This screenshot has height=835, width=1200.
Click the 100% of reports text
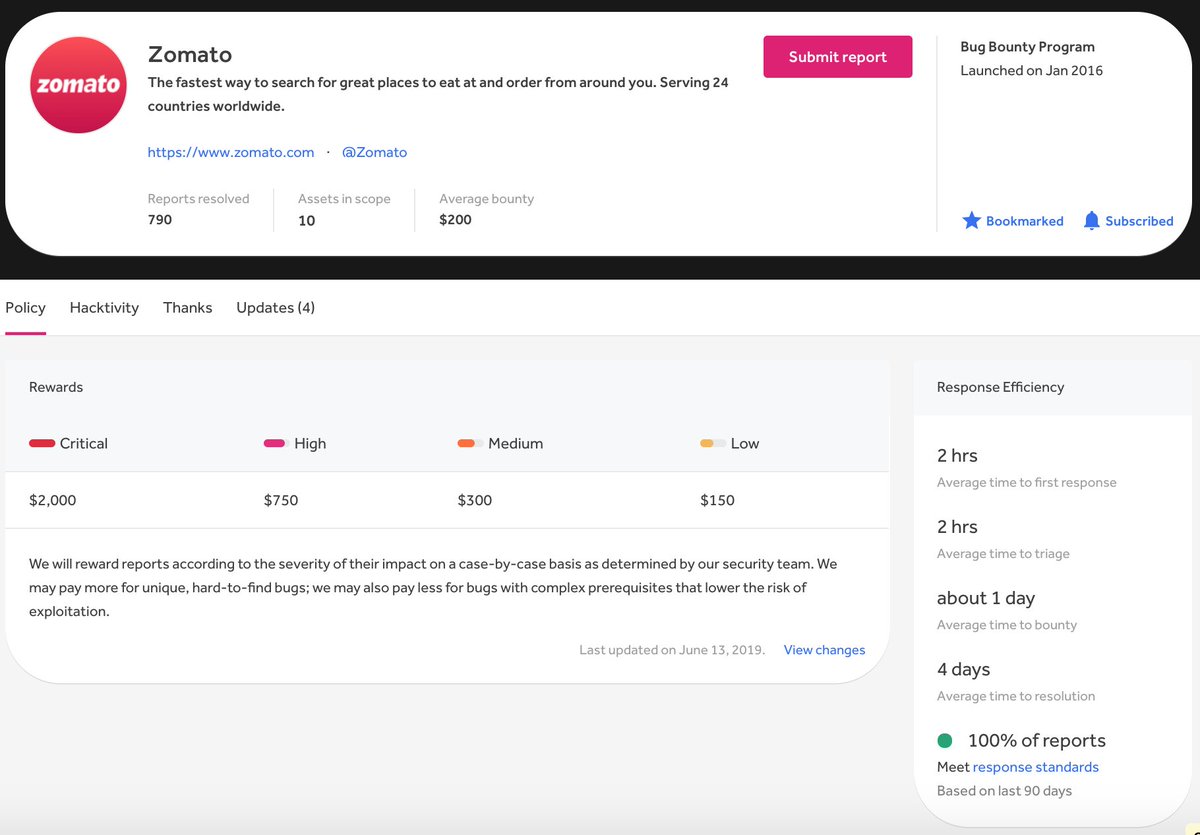tap(1037, 741)
